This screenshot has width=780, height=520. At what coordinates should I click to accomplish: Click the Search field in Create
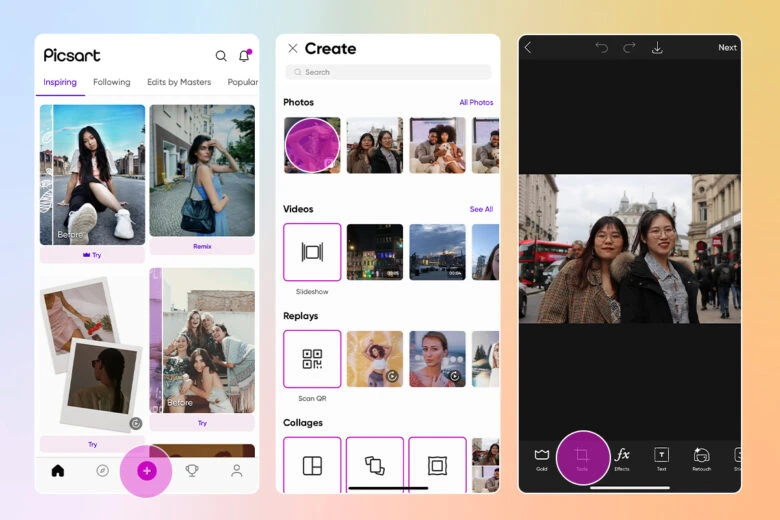pos(388,72)
